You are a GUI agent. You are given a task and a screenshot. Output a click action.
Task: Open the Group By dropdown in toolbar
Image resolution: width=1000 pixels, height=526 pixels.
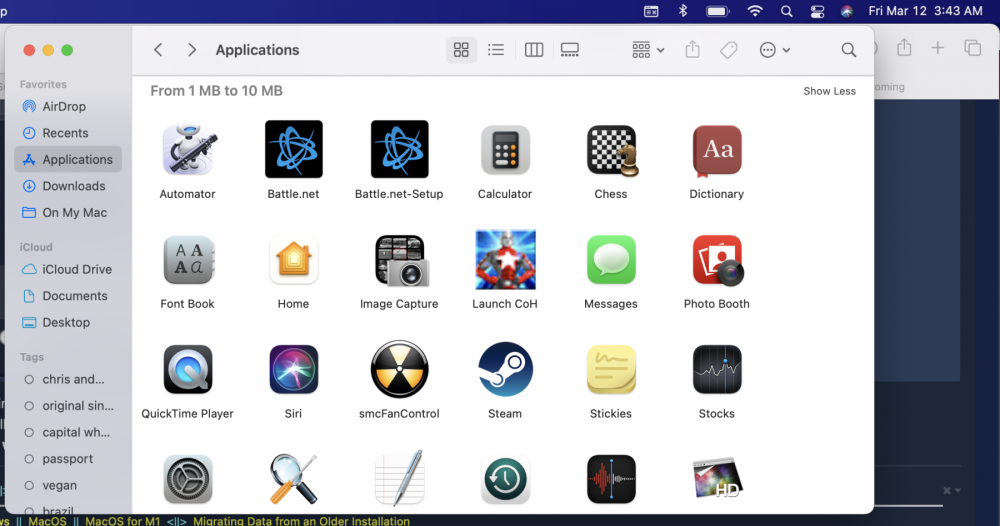(648, 50)
